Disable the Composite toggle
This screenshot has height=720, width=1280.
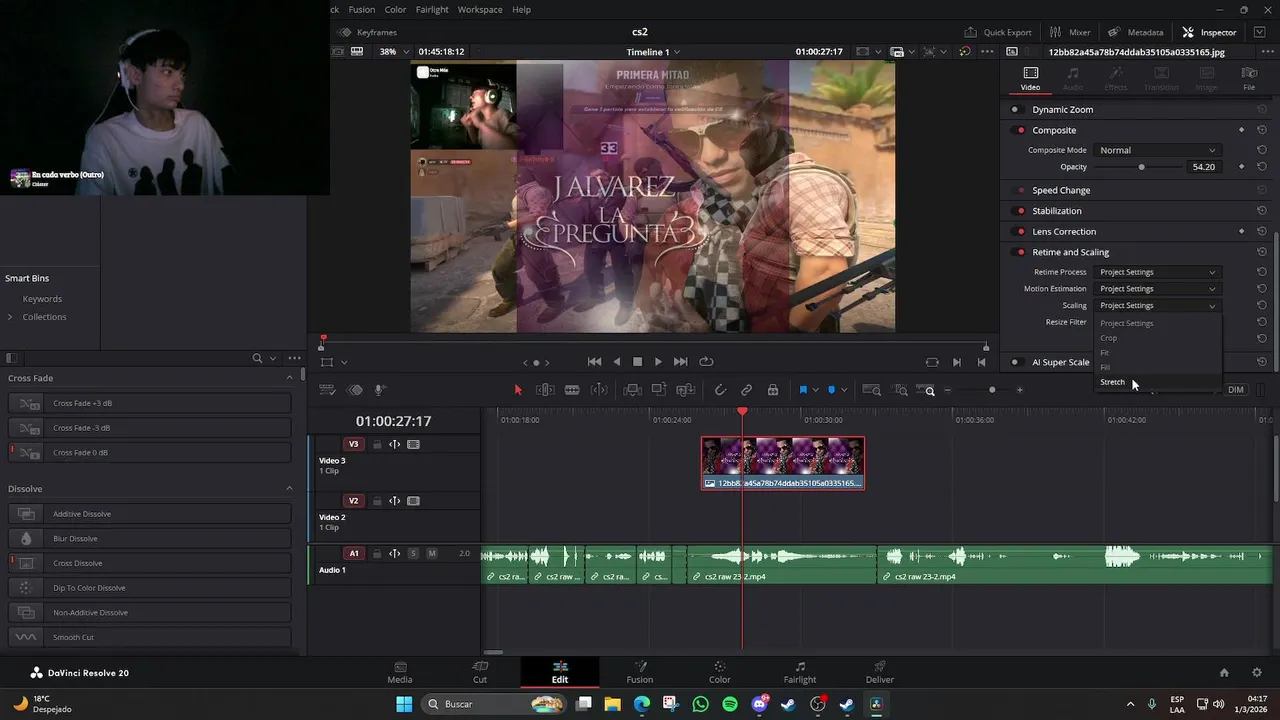[1020, 130]
